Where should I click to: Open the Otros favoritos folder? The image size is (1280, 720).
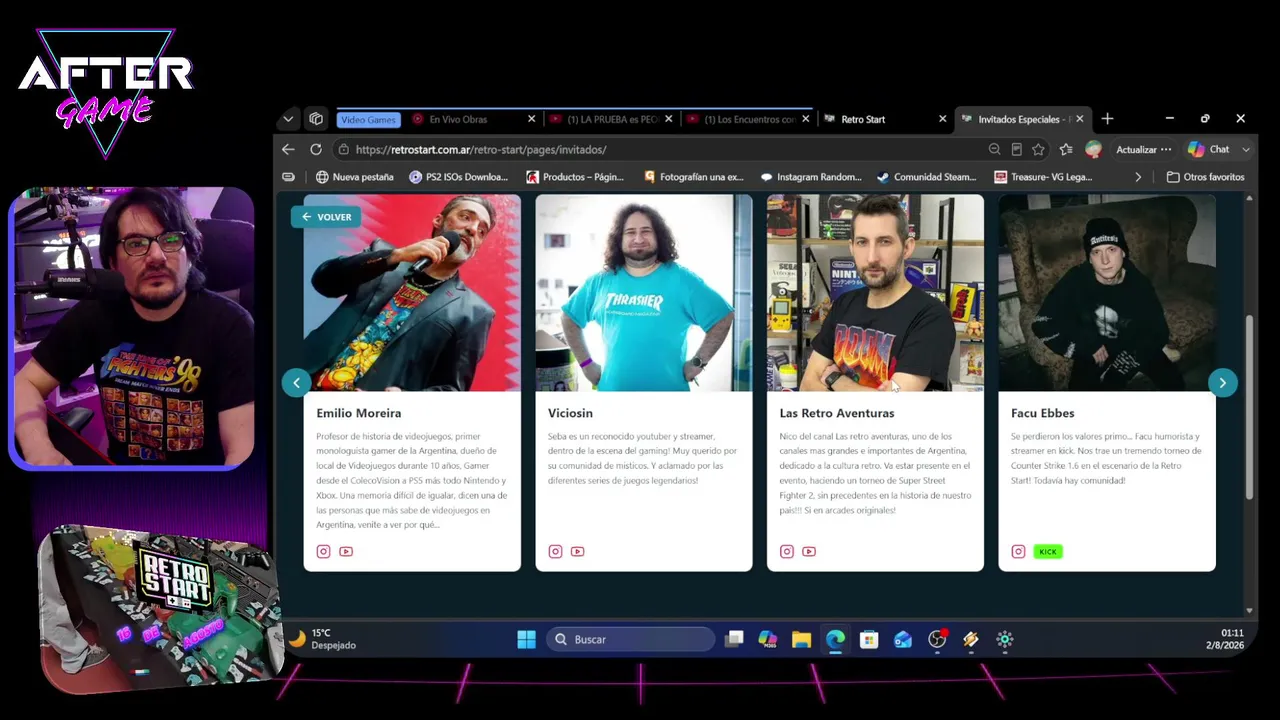1205,177
